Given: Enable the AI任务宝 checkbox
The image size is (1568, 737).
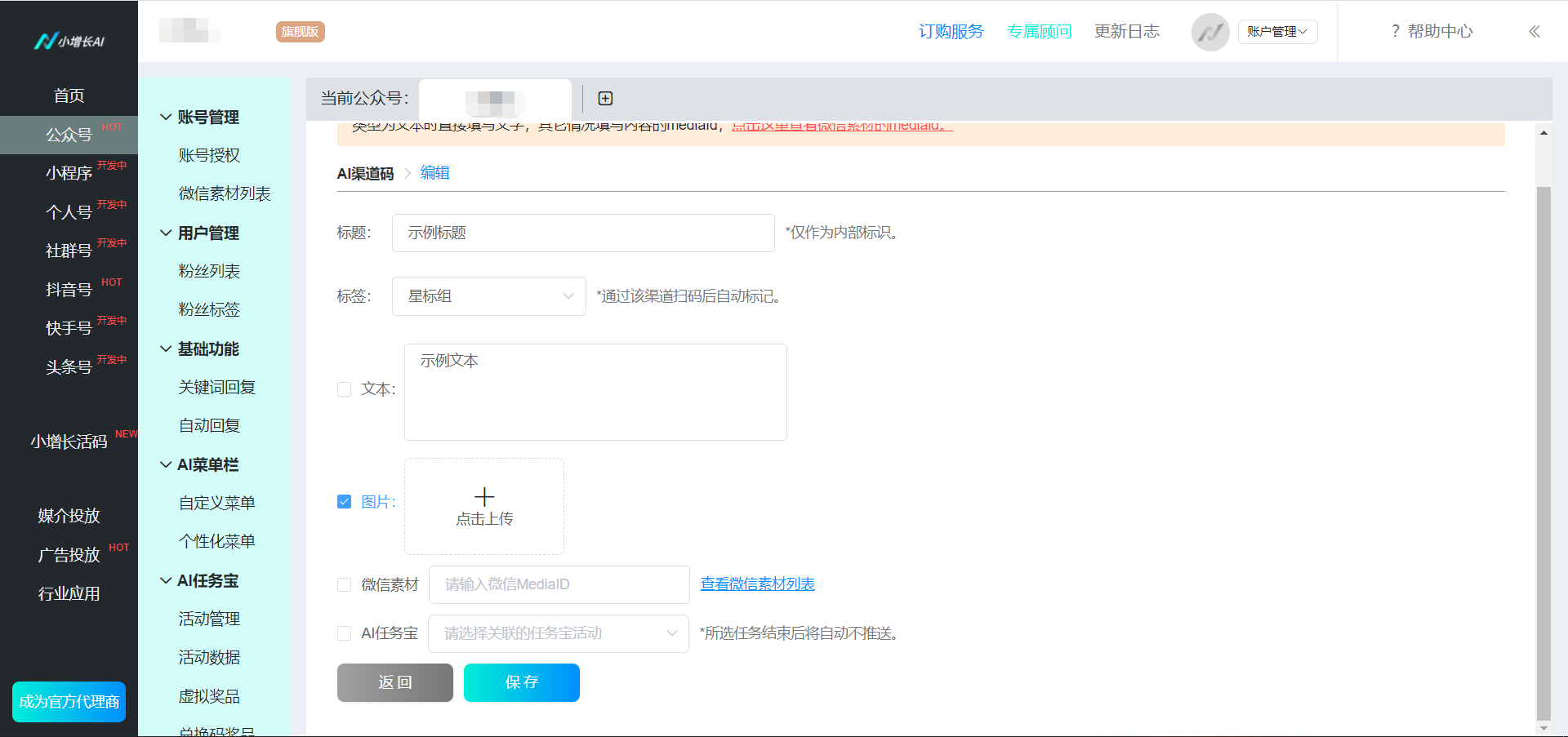Looking at the screenshot, I should tap(345, 633).
